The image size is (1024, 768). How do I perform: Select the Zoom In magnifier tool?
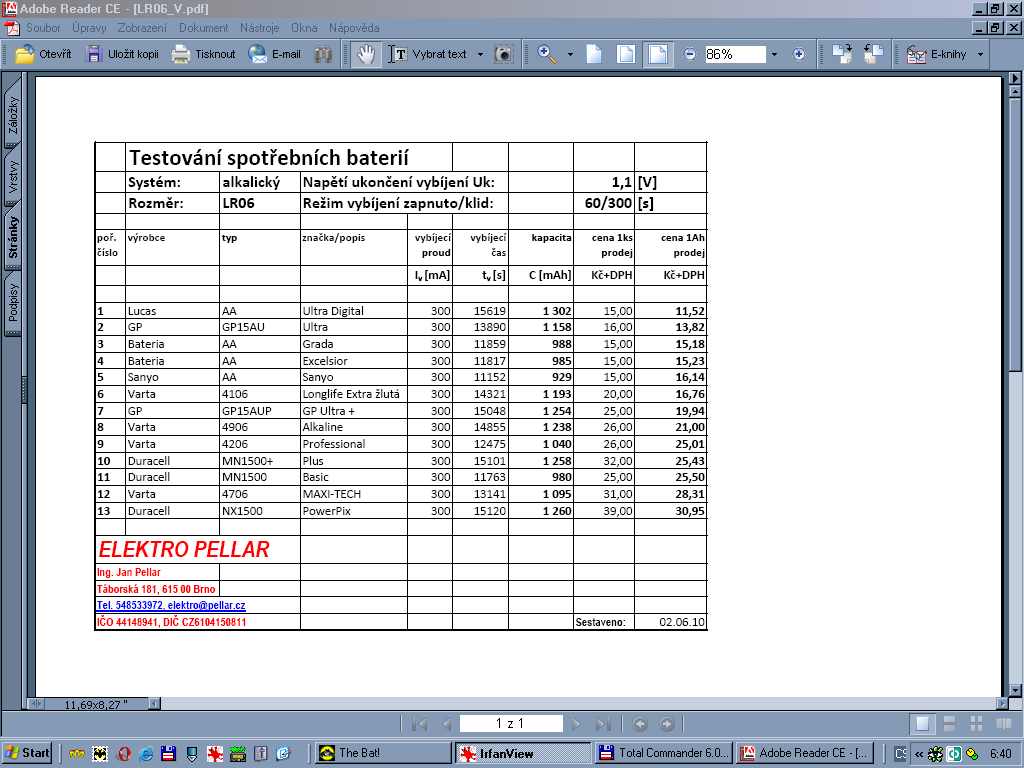click(547, 54)
